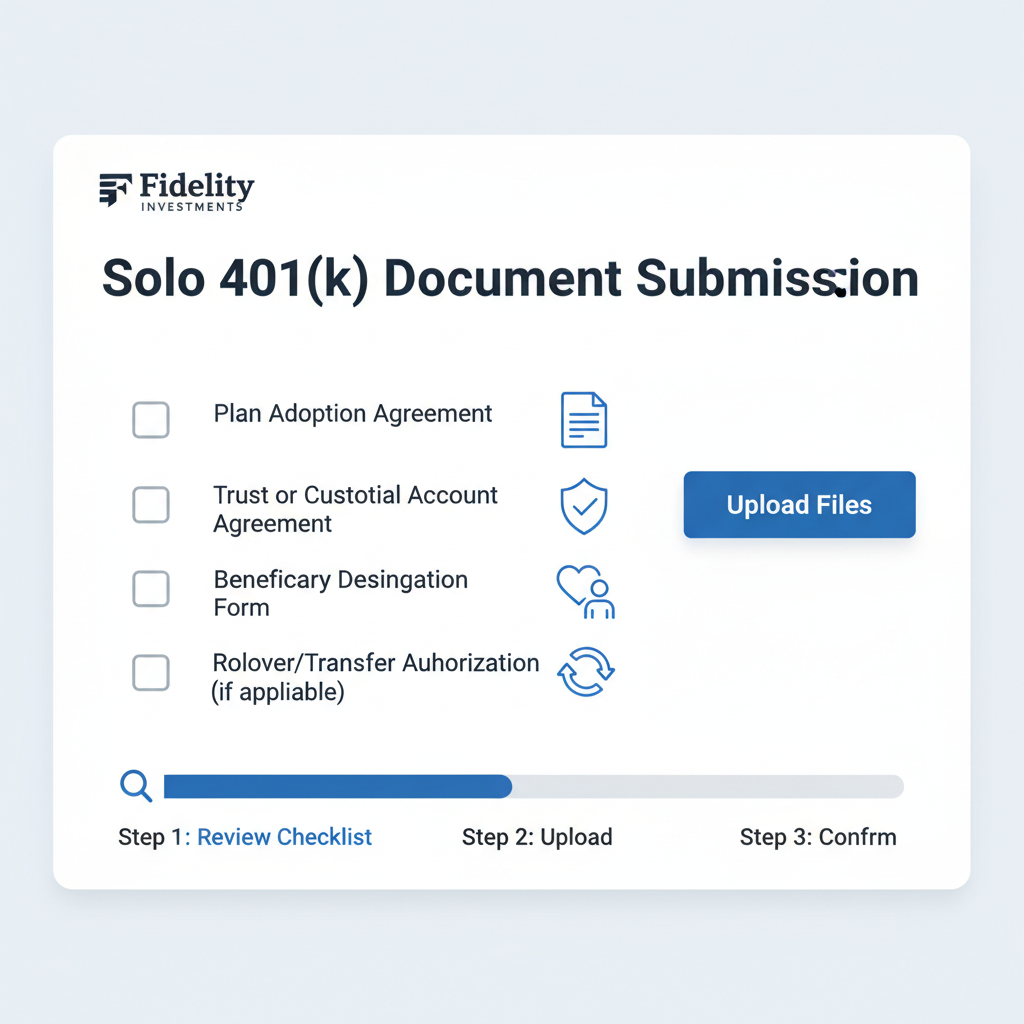Click the Beneficiary Designation Form label
Image resolution: width=1024 pixels, height=1024 pixels.
[x=340, y=593]
